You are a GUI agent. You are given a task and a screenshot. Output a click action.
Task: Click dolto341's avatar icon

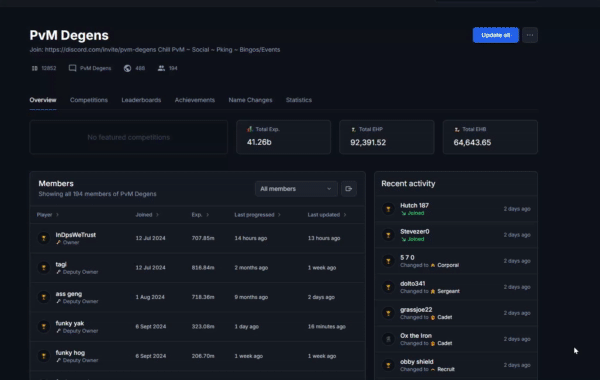point(388,287)
